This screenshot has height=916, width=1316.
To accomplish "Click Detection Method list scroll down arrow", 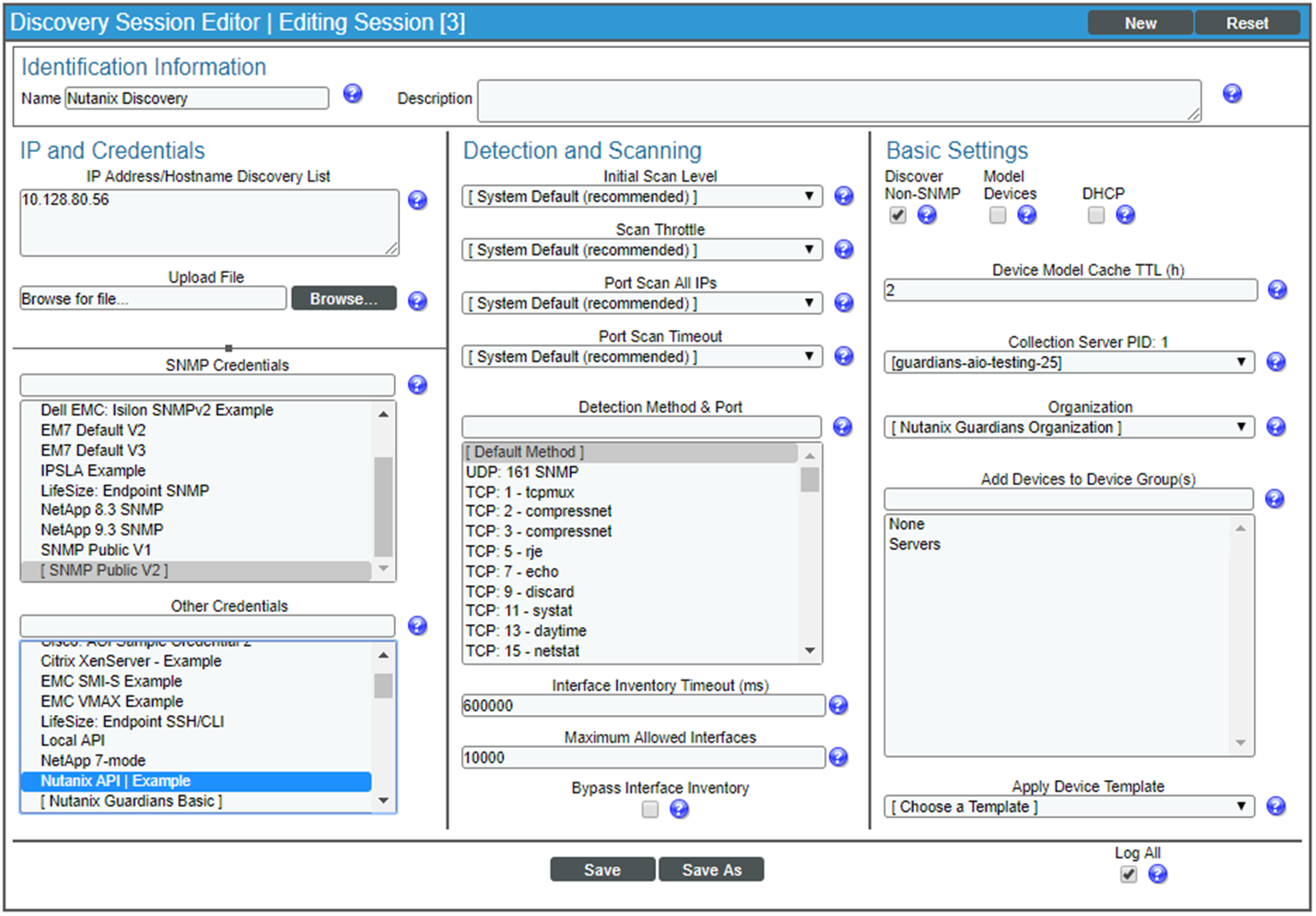I will click(810, 651).
